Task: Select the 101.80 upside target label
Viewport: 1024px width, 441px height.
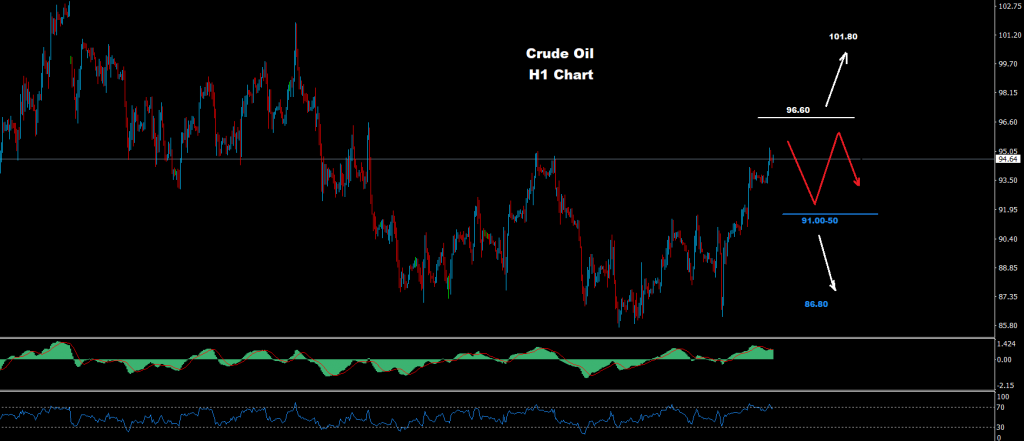Action: 843,37
